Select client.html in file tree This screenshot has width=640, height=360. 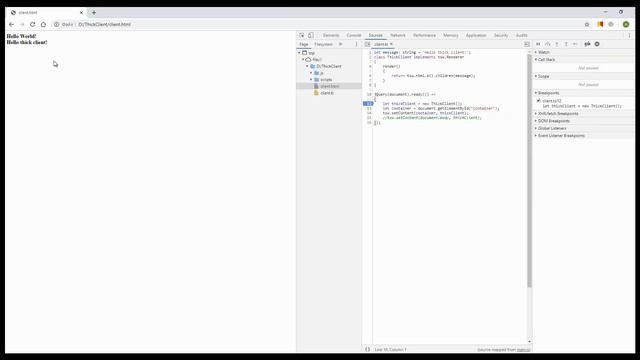329,86
